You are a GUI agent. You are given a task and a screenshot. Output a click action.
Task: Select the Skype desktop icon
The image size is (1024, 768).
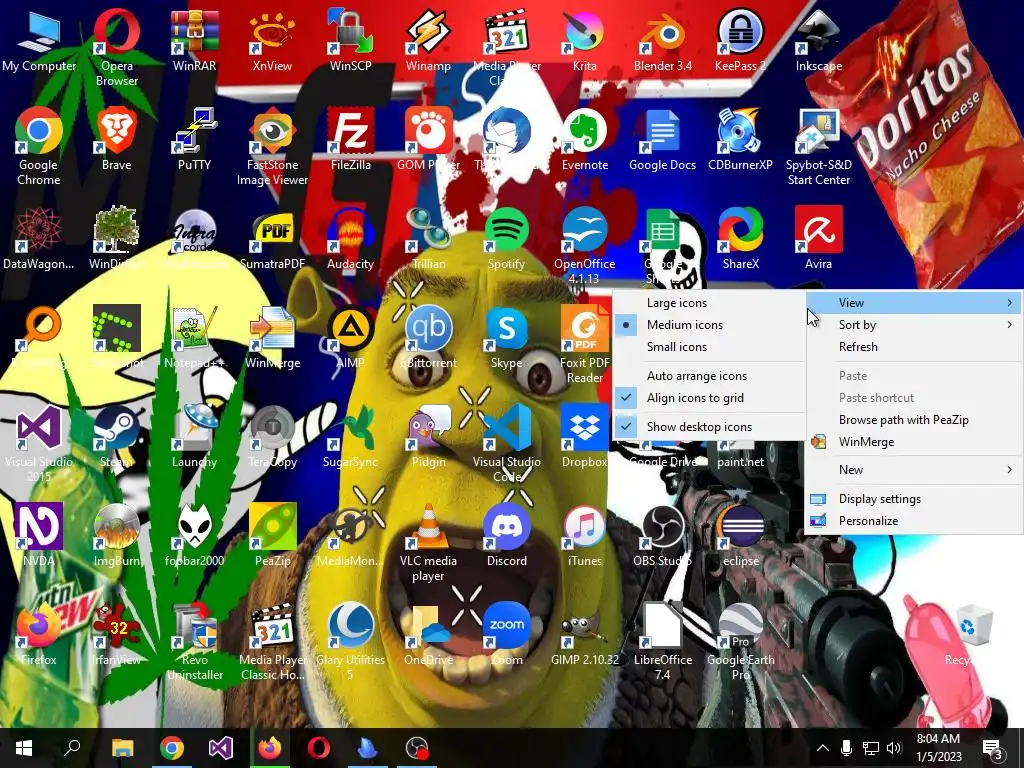click(506, 338)
